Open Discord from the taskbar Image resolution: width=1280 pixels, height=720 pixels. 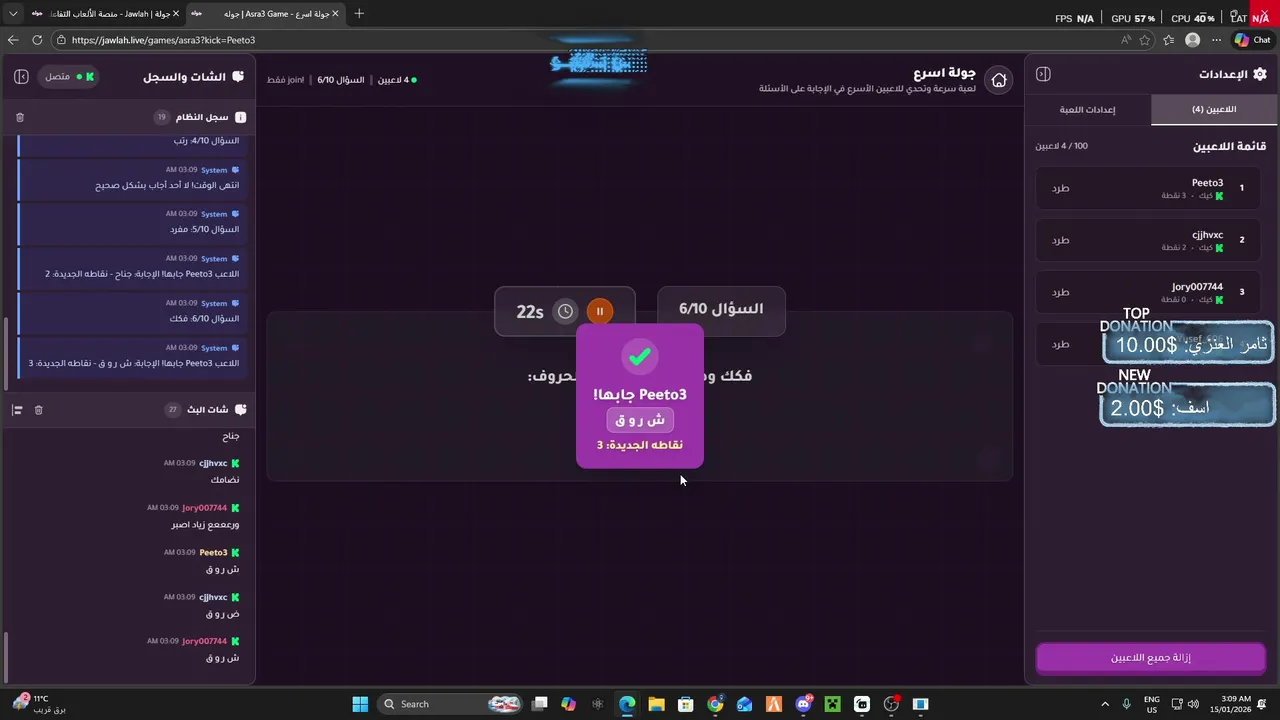click(804, 704)
